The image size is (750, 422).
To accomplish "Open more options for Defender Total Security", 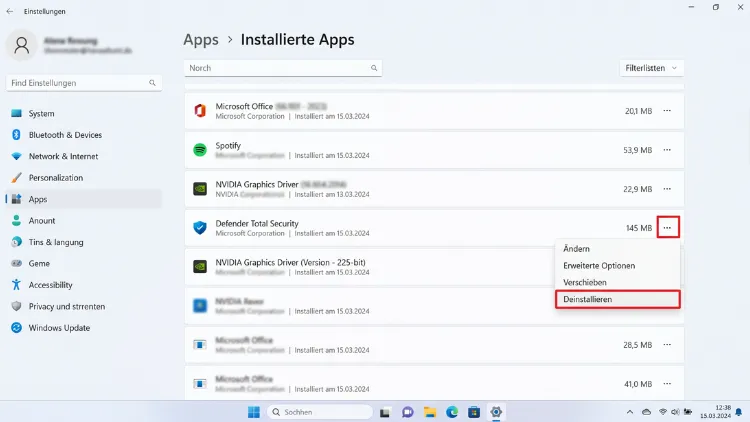I will pyautogui.click(x=667, y=228).
